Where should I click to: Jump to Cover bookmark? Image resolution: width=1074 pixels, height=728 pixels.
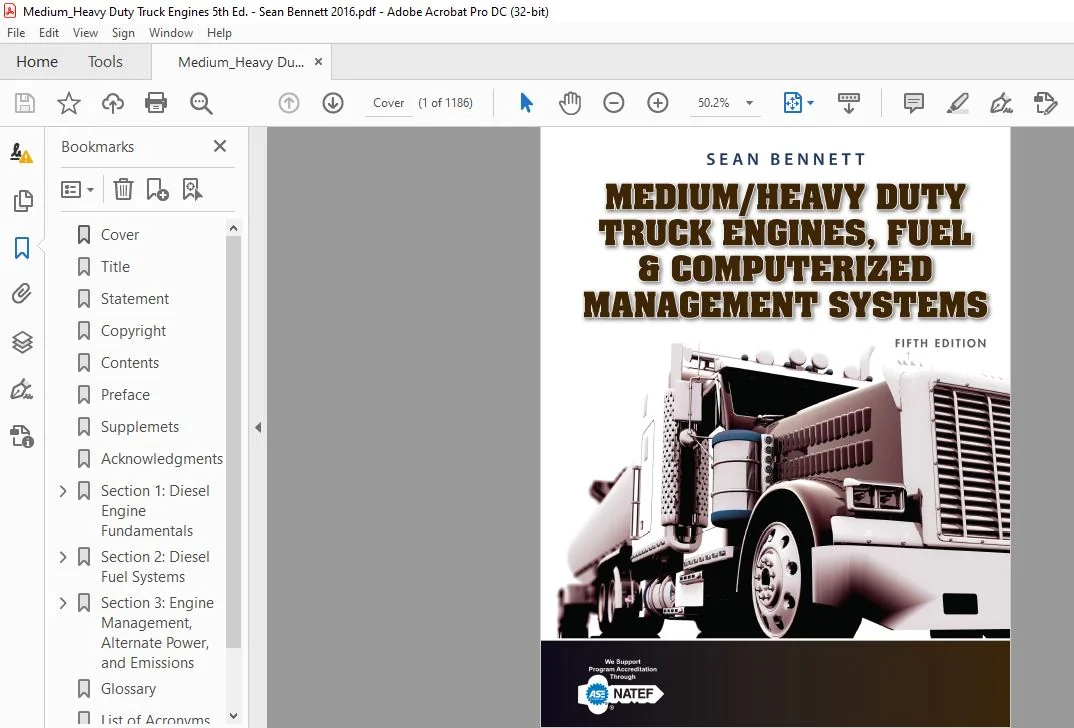coord(119,235)
